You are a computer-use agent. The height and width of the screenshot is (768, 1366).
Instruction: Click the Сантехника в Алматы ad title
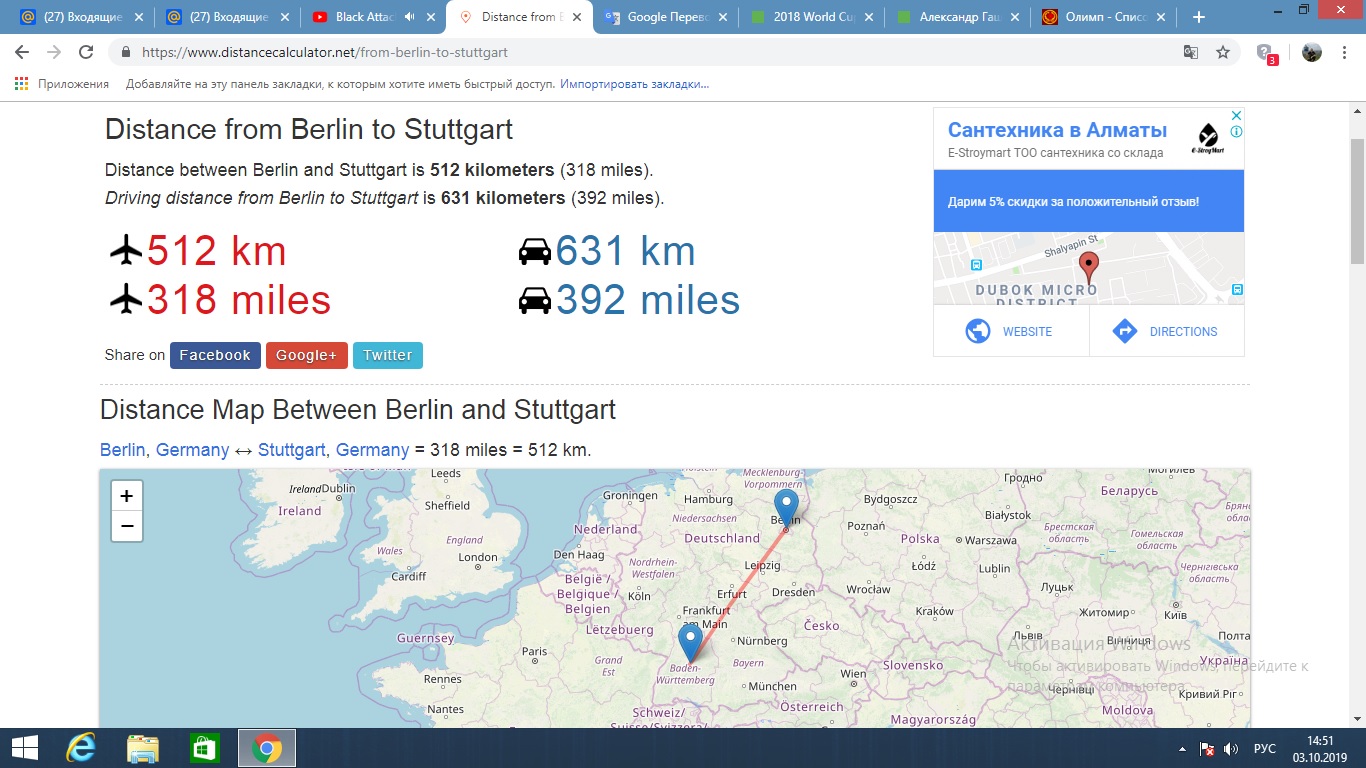pyautogui.click(x=1057, y=131)
